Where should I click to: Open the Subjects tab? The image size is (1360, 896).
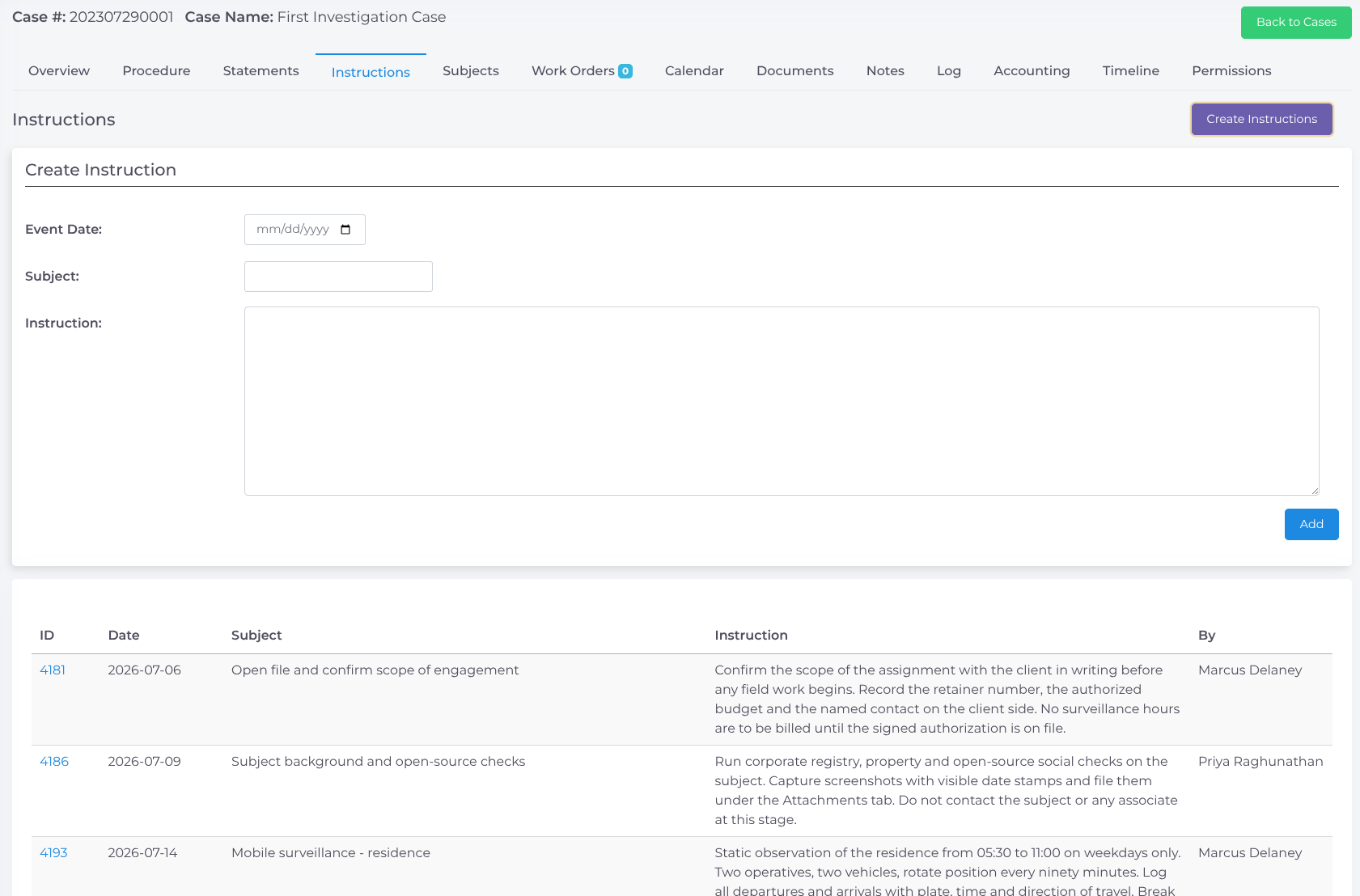(471, 71)
